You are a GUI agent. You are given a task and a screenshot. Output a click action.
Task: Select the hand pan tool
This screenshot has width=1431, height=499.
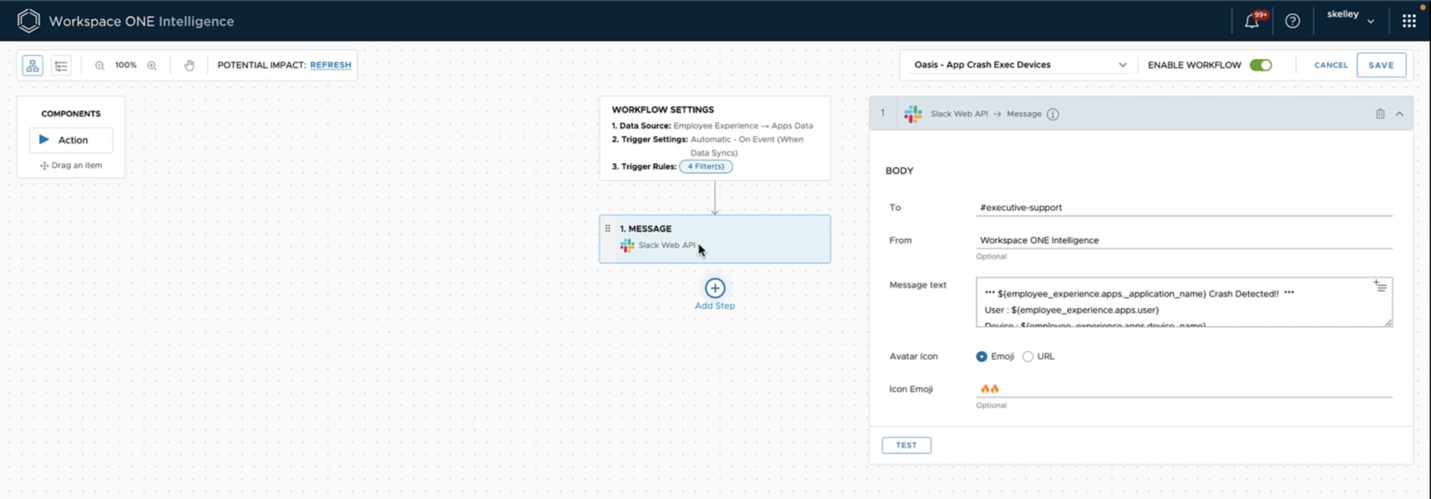[189, 66]
